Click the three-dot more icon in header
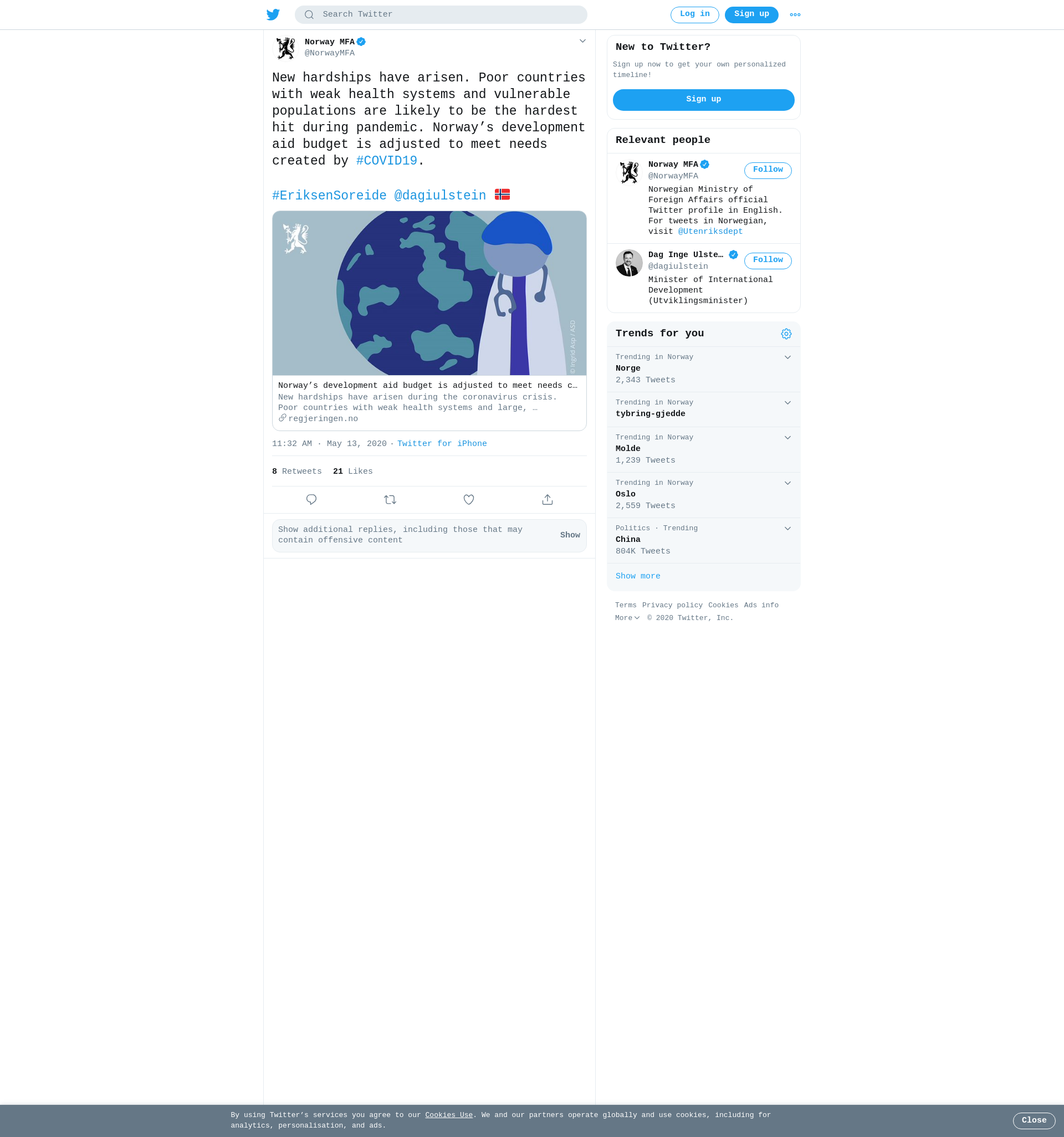This screenshot has width=1064, height=1137. pos(795,15)
